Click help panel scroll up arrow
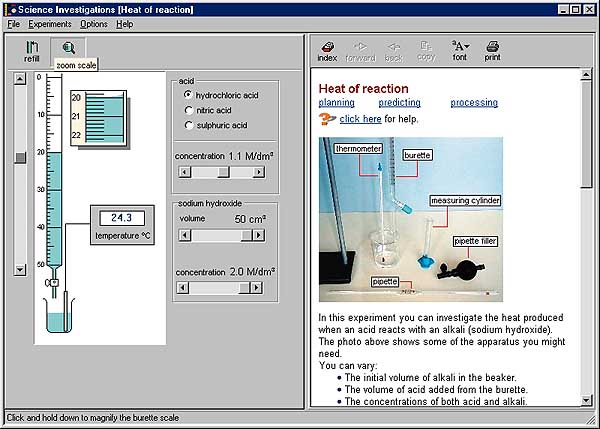600x429 pixels. click(x=586, y=74)
